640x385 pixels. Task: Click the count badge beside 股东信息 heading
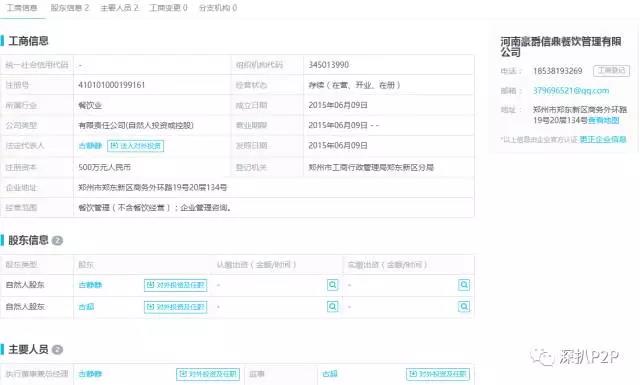pos(58,241)
